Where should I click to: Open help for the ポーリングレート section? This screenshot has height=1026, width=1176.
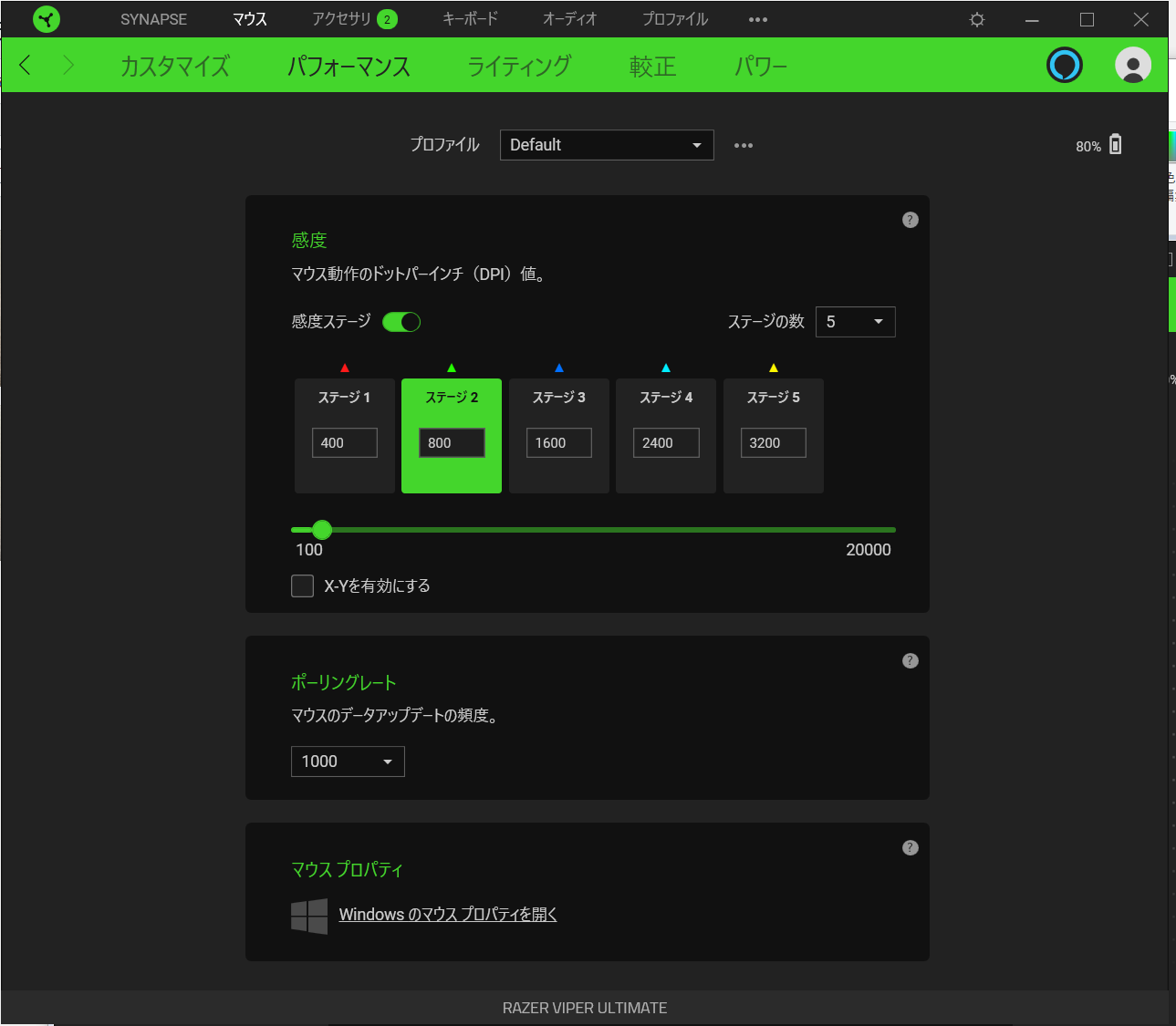911,660
